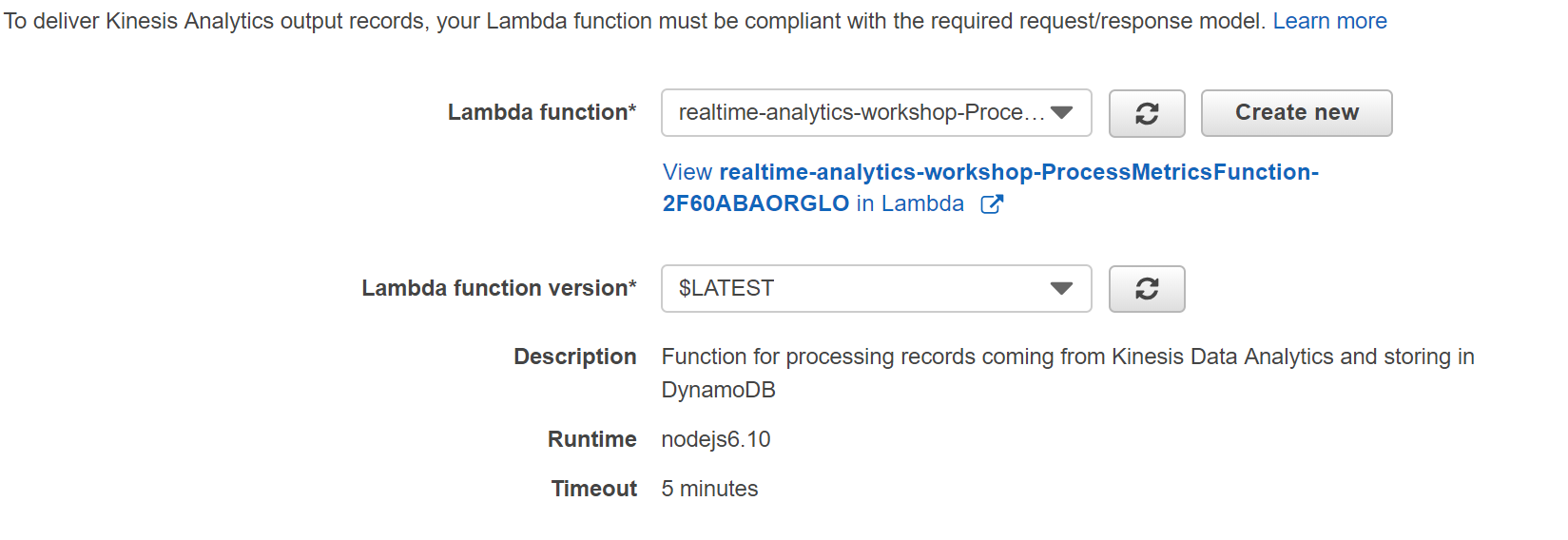Follow the Learn more link

(x=1329, y=21)
